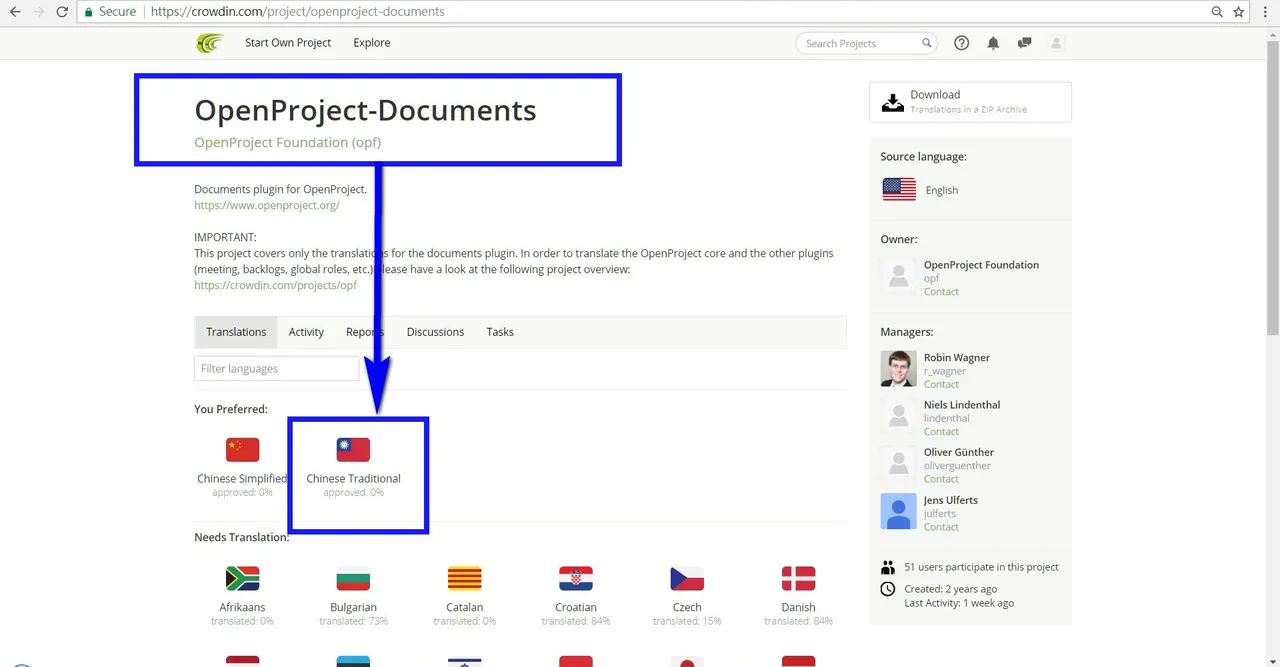Click the Chinese Simplified label
Viewport: 1280px width, 667px height.
242,479
